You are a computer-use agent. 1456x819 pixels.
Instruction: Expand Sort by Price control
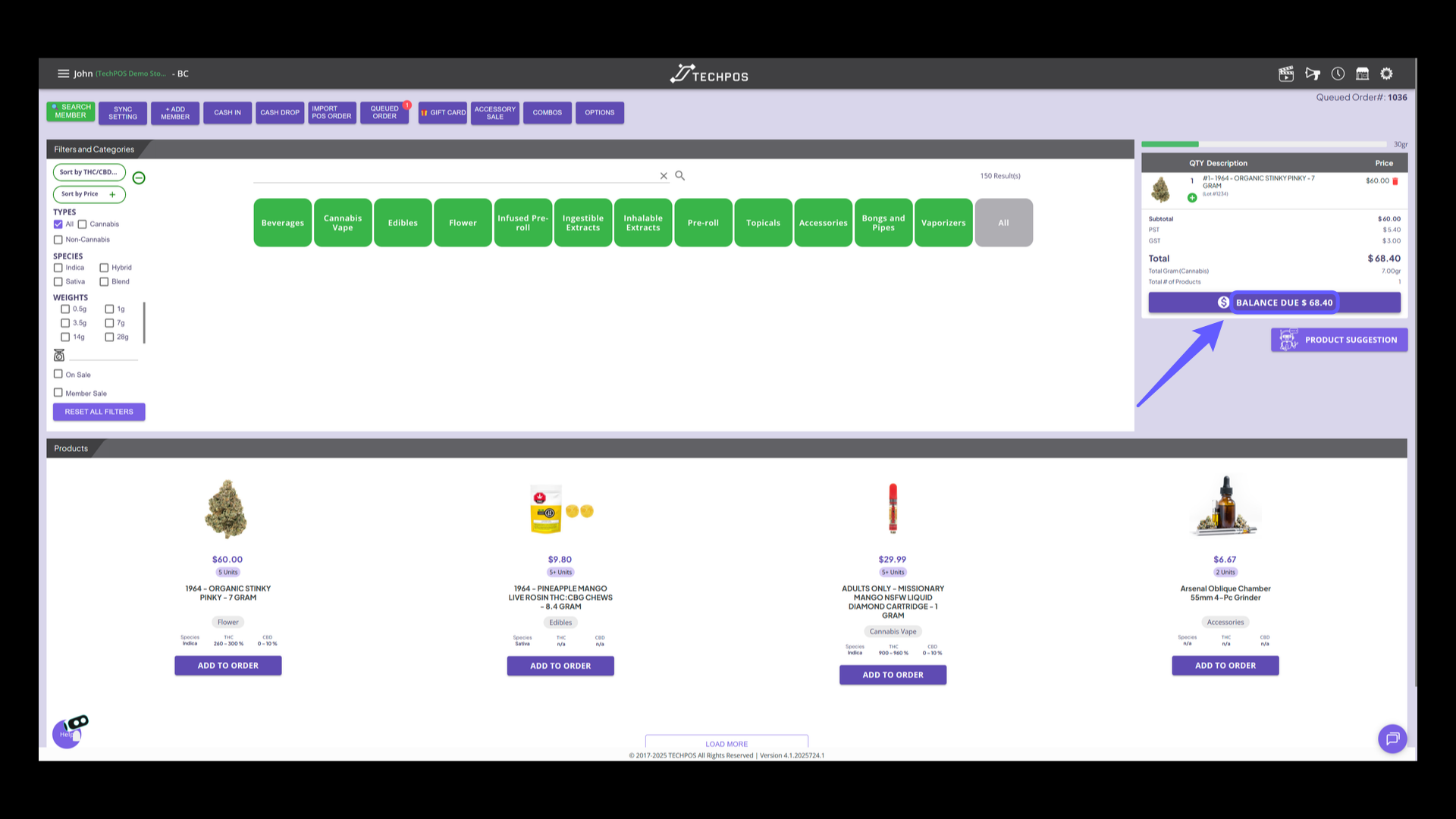[x=89, y=194]
